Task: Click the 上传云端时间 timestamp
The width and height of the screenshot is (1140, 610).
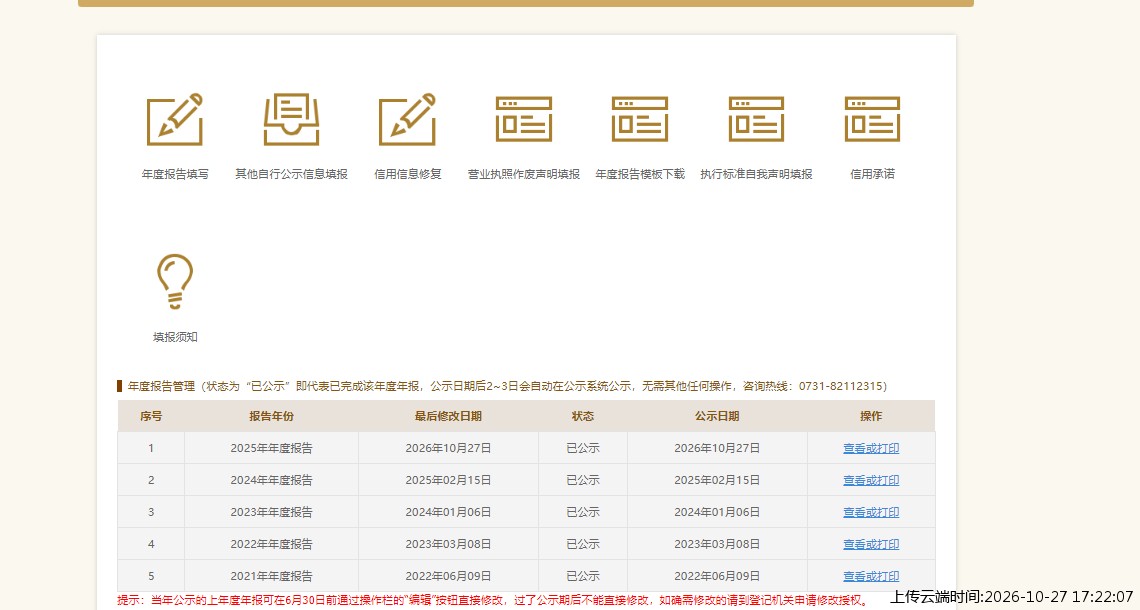Action: pos(1011,598)
